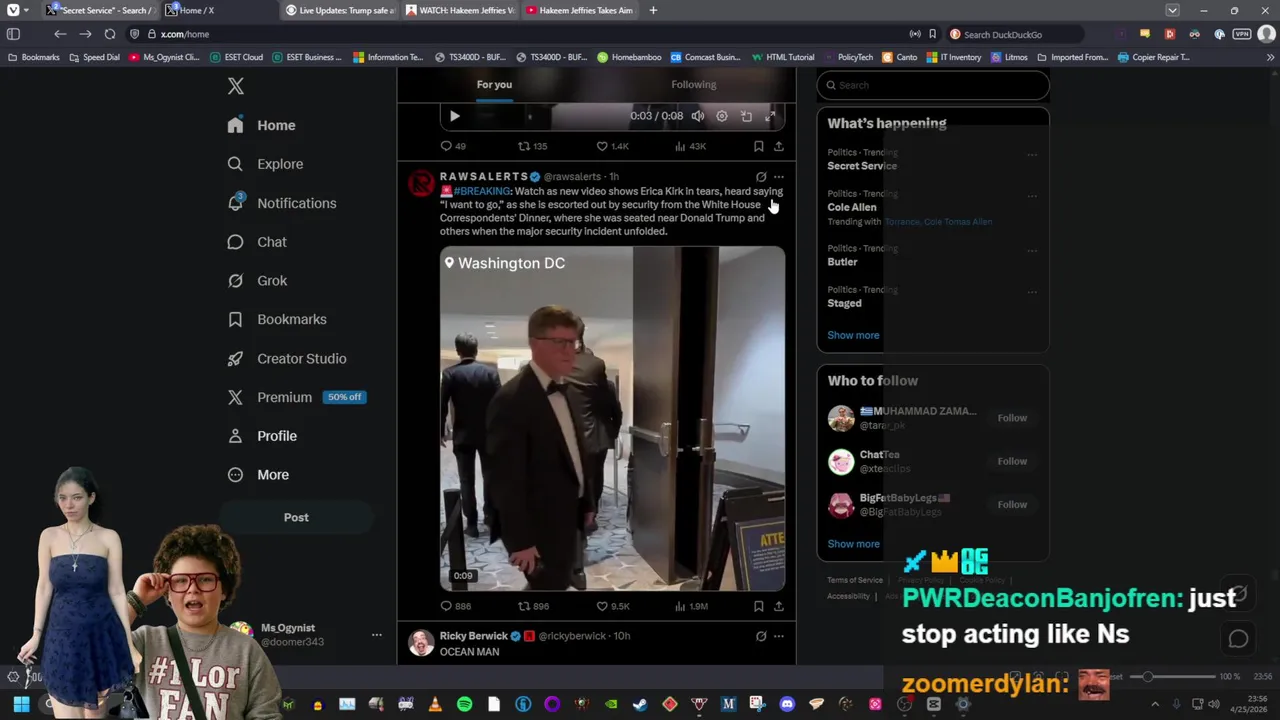Reload the page in browser toolbar
This screenshot has height=720, width=1280.
[x=110, y=34]
